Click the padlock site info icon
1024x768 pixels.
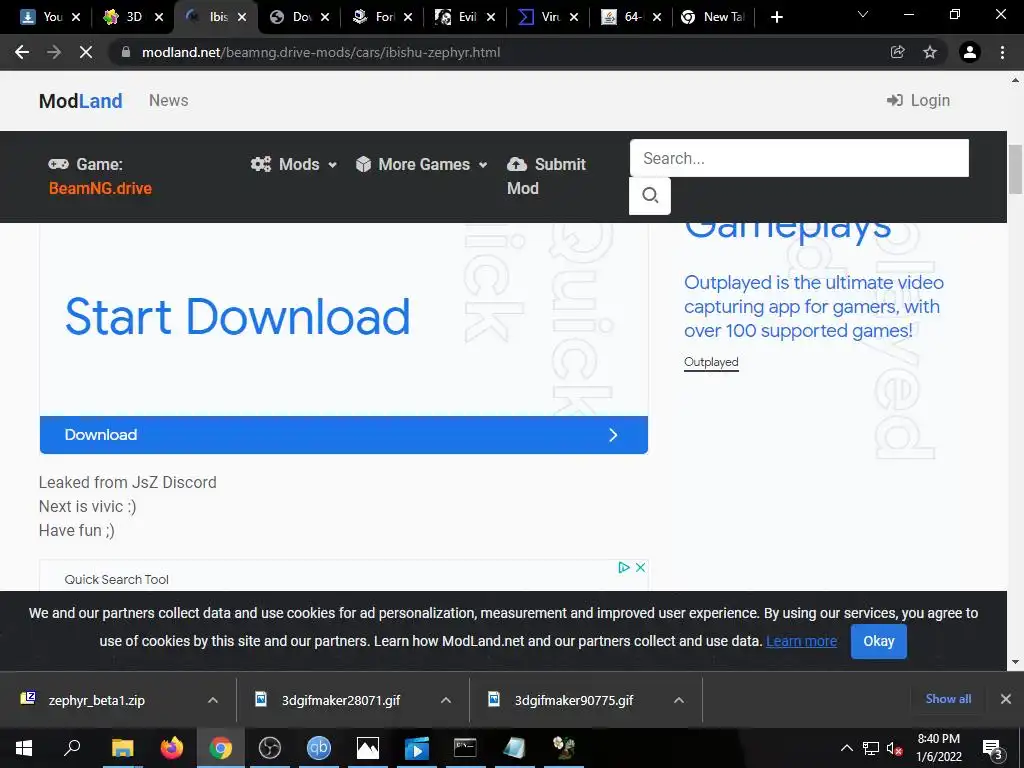pyautogui.click(x=126, y=52)
